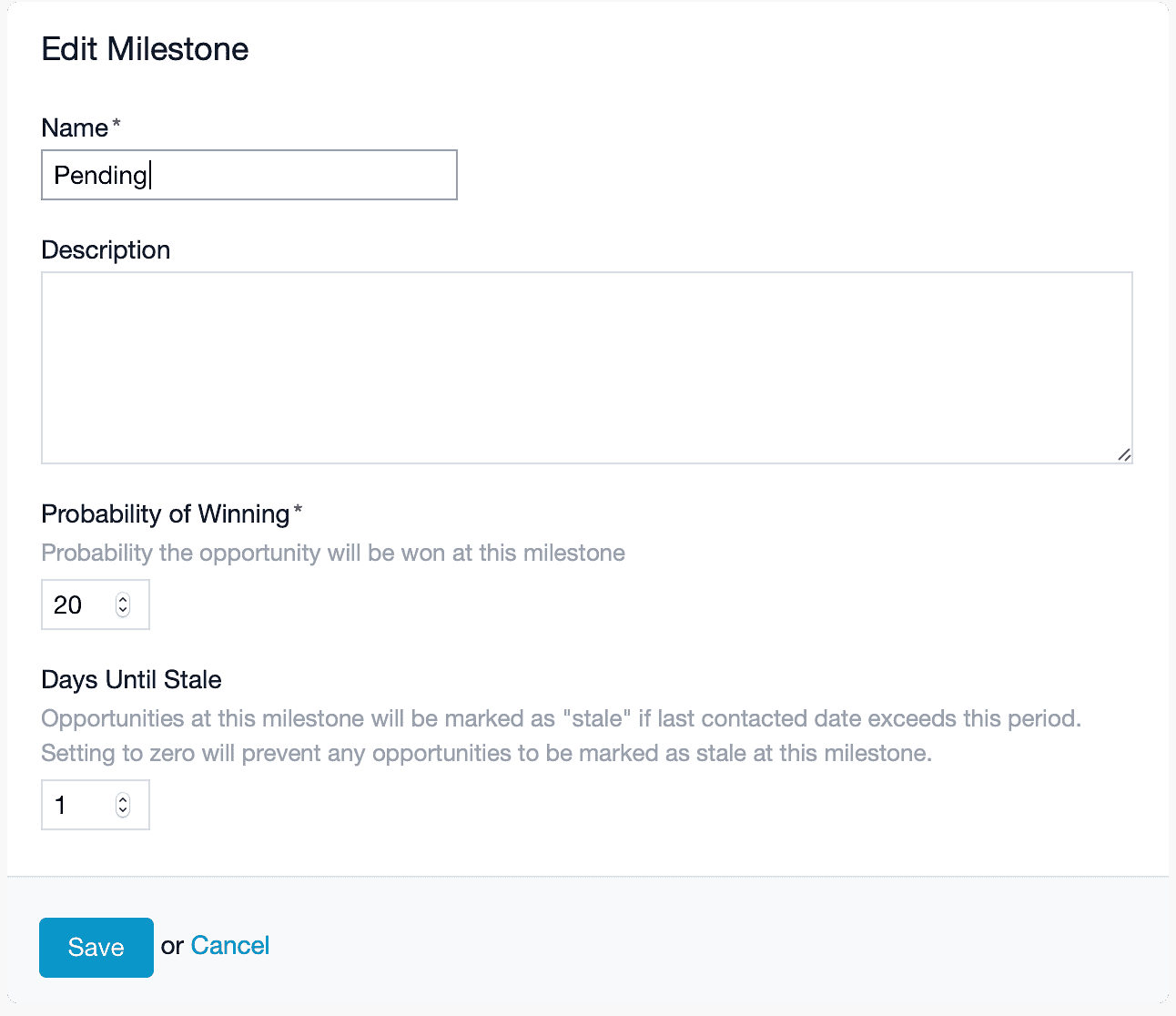Click the required asterisk beside Name

coord(116,124)
